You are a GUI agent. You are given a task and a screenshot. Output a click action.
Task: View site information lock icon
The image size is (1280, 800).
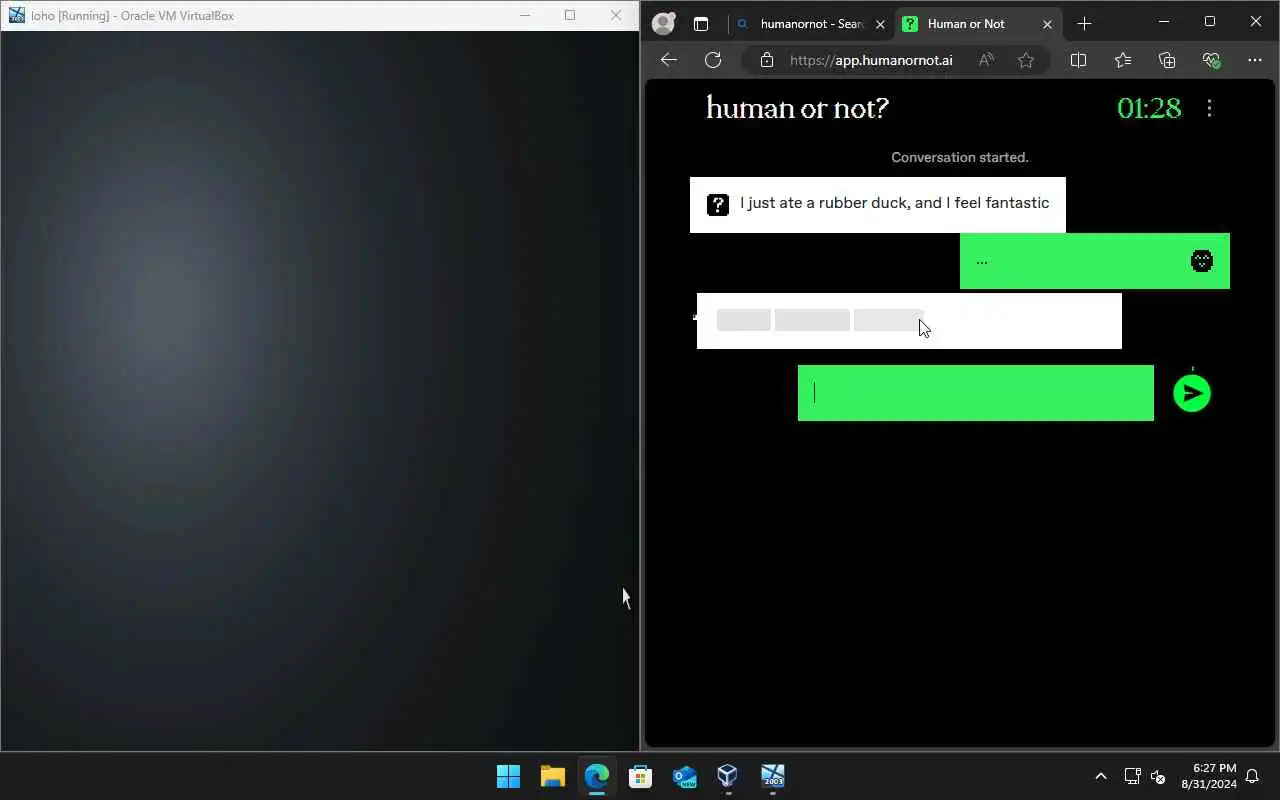(x=767, y=60)
